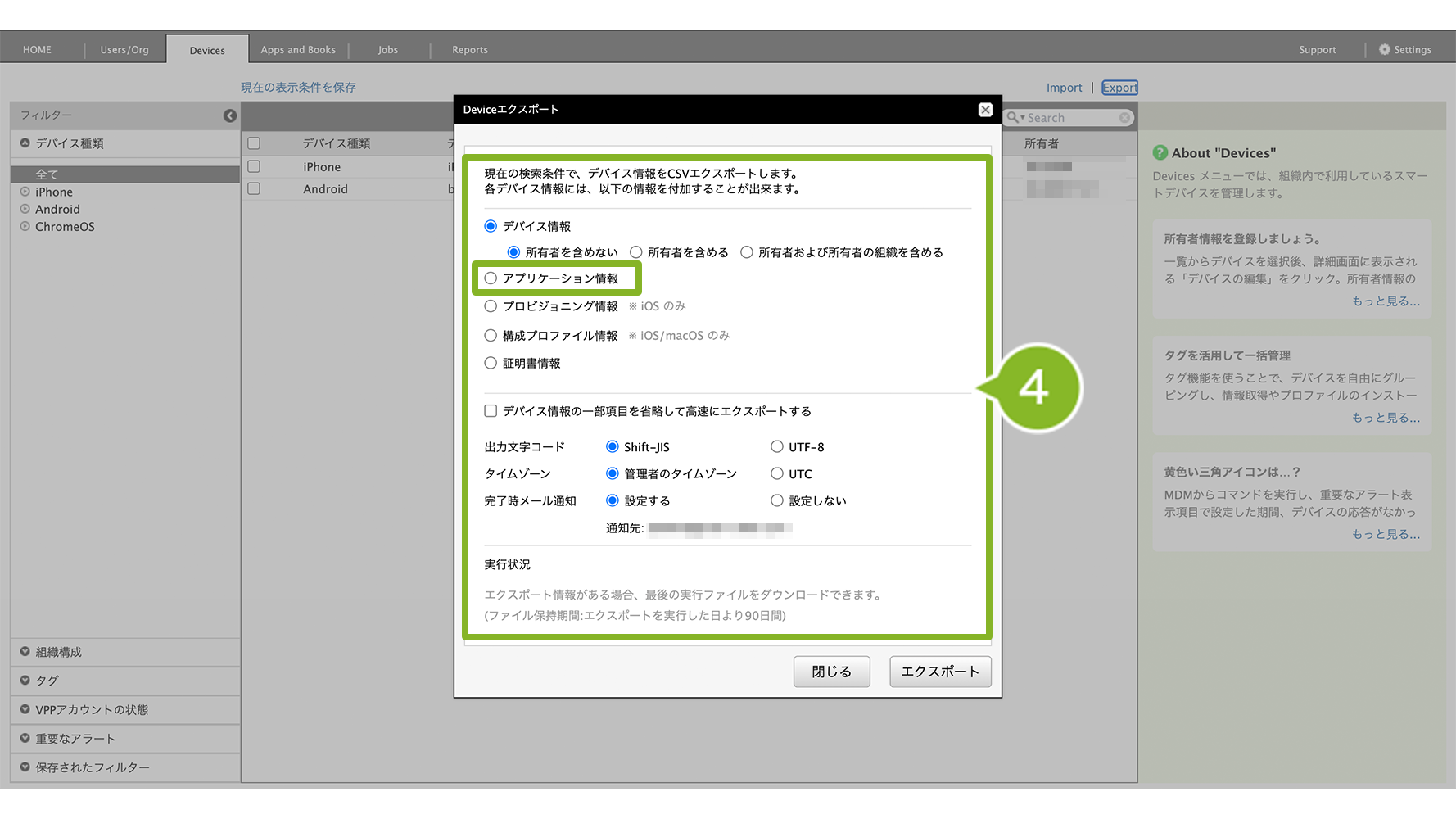Select the アプリケーション情報 radio button
The width and height of the screenshot is (1456, 819).
point(491,278)
